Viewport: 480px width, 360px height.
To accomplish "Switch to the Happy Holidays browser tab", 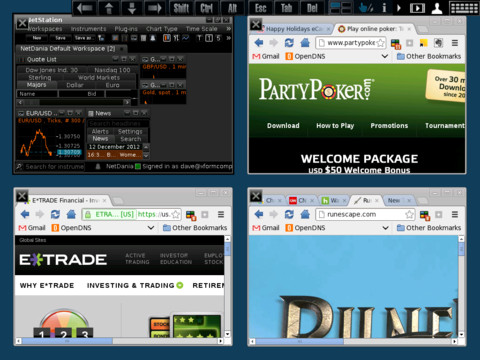I will 294,29.
